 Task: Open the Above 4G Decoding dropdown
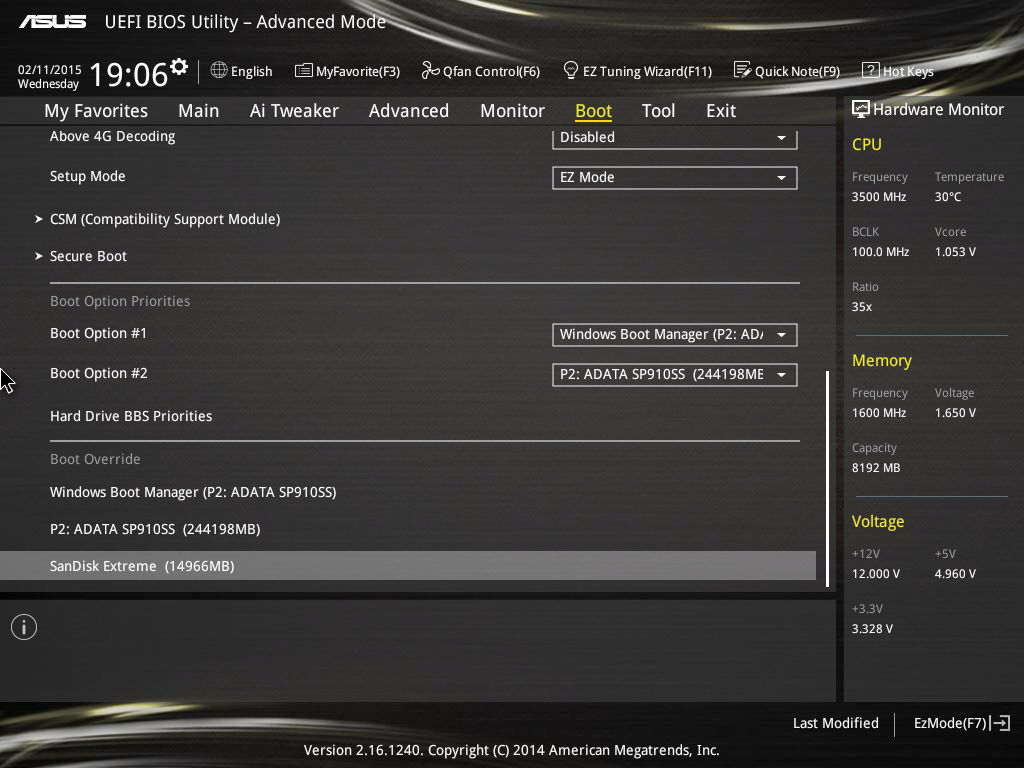tap(675, 138)
